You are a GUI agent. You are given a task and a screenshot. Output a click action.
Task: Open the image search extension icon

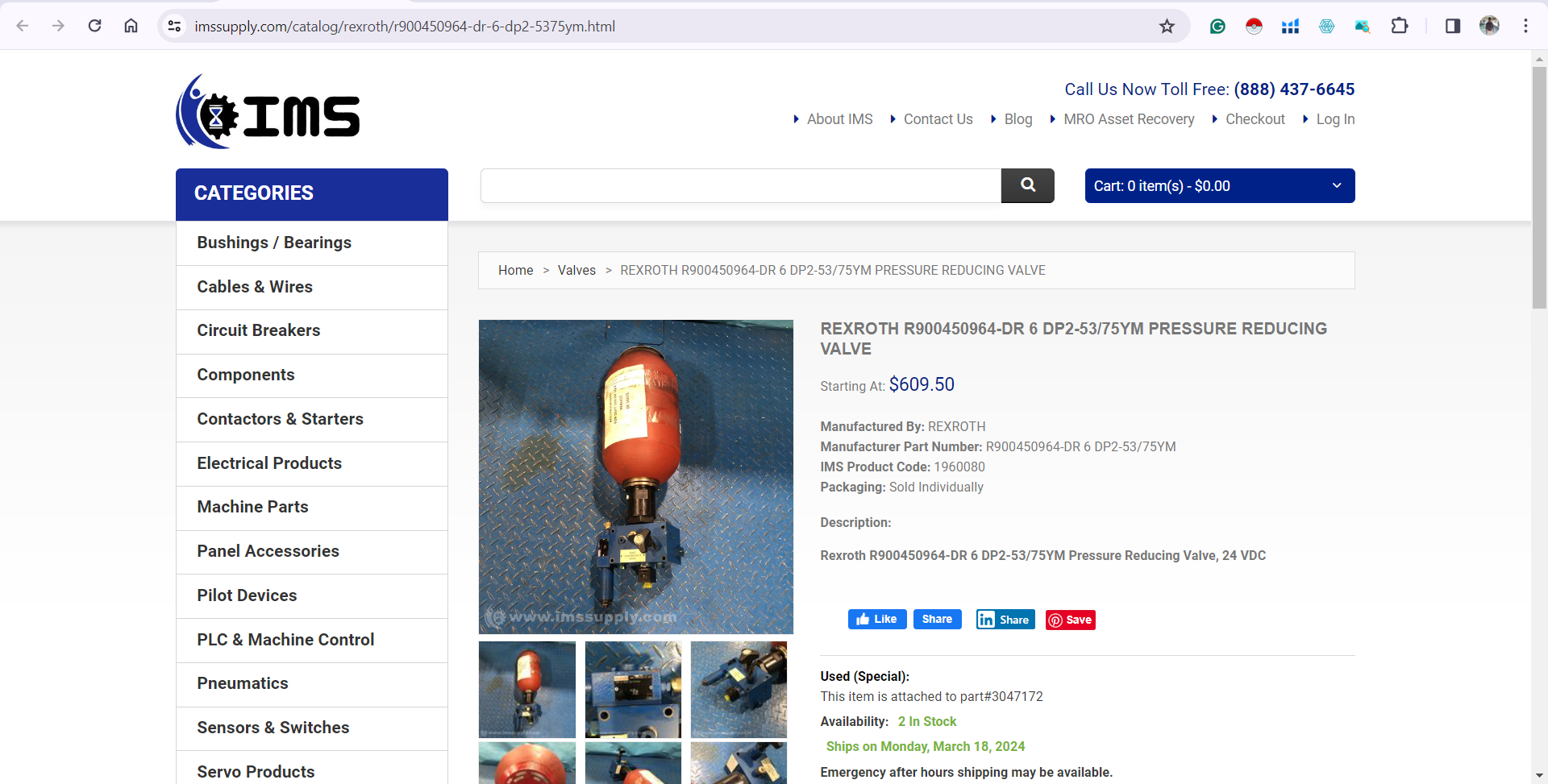(x=1363, y=27)
